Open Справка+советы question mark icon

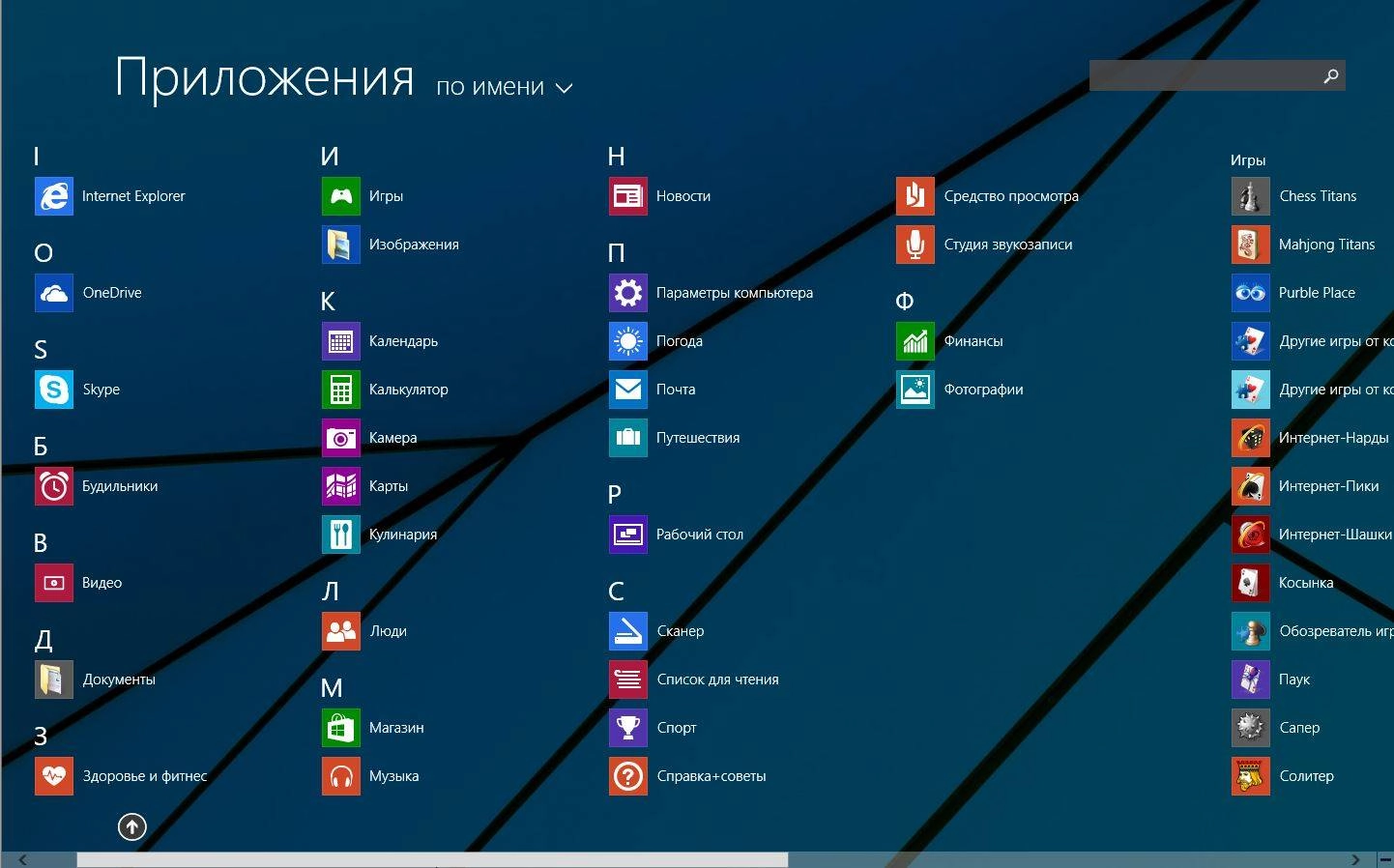tap(628, 776)
